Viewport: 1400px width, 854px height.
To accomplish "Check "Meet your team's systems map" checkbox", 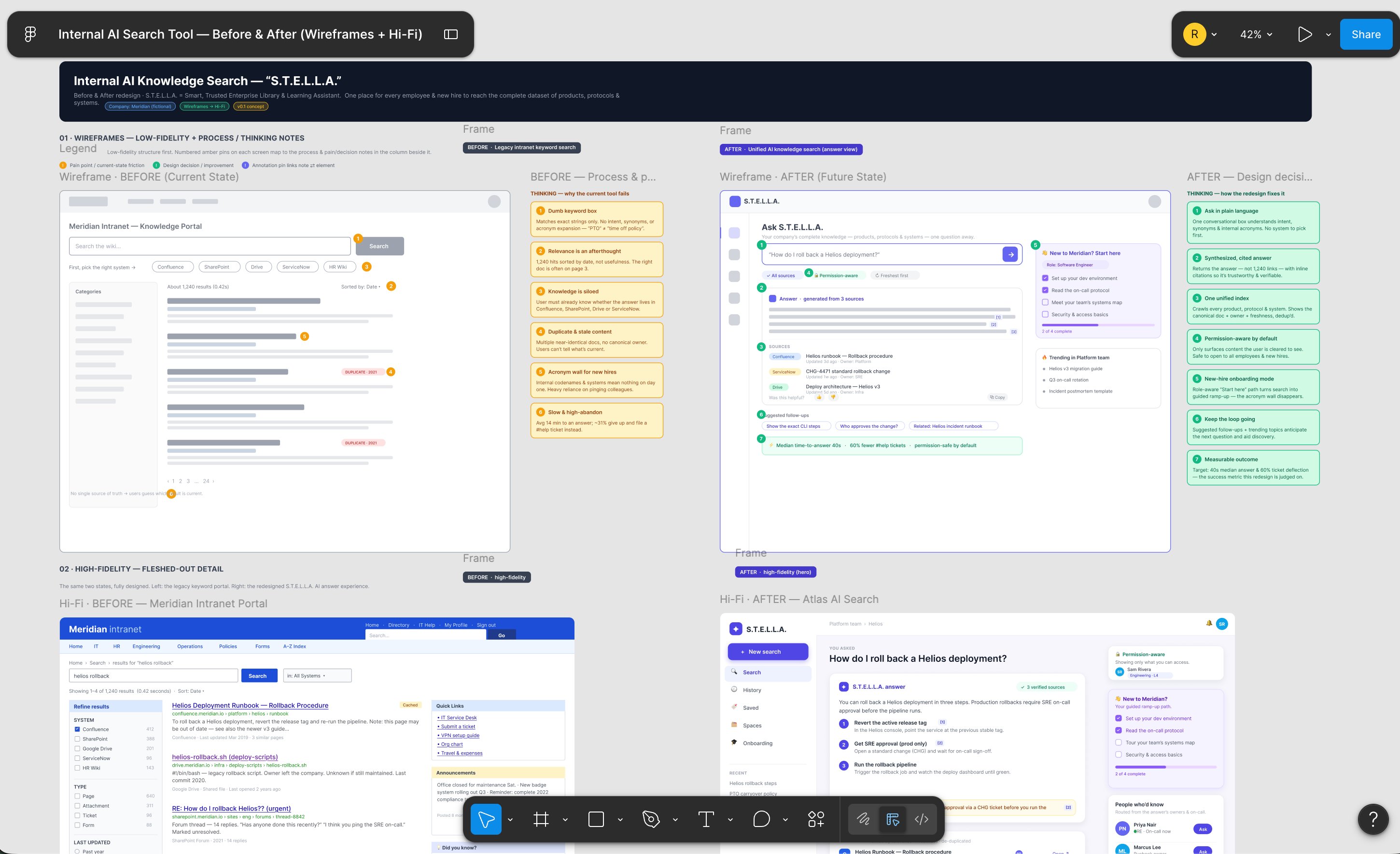I will point(1045,302).
